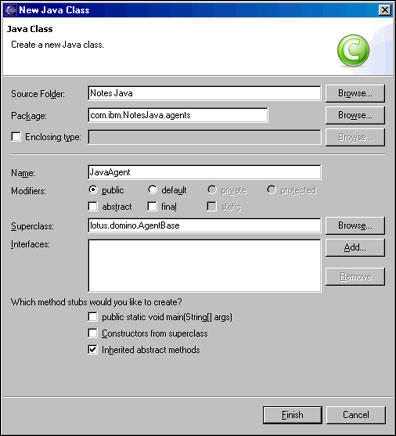Uncheck Inherited abstract methods option
396x436 pixels.
tap(93, 349)
